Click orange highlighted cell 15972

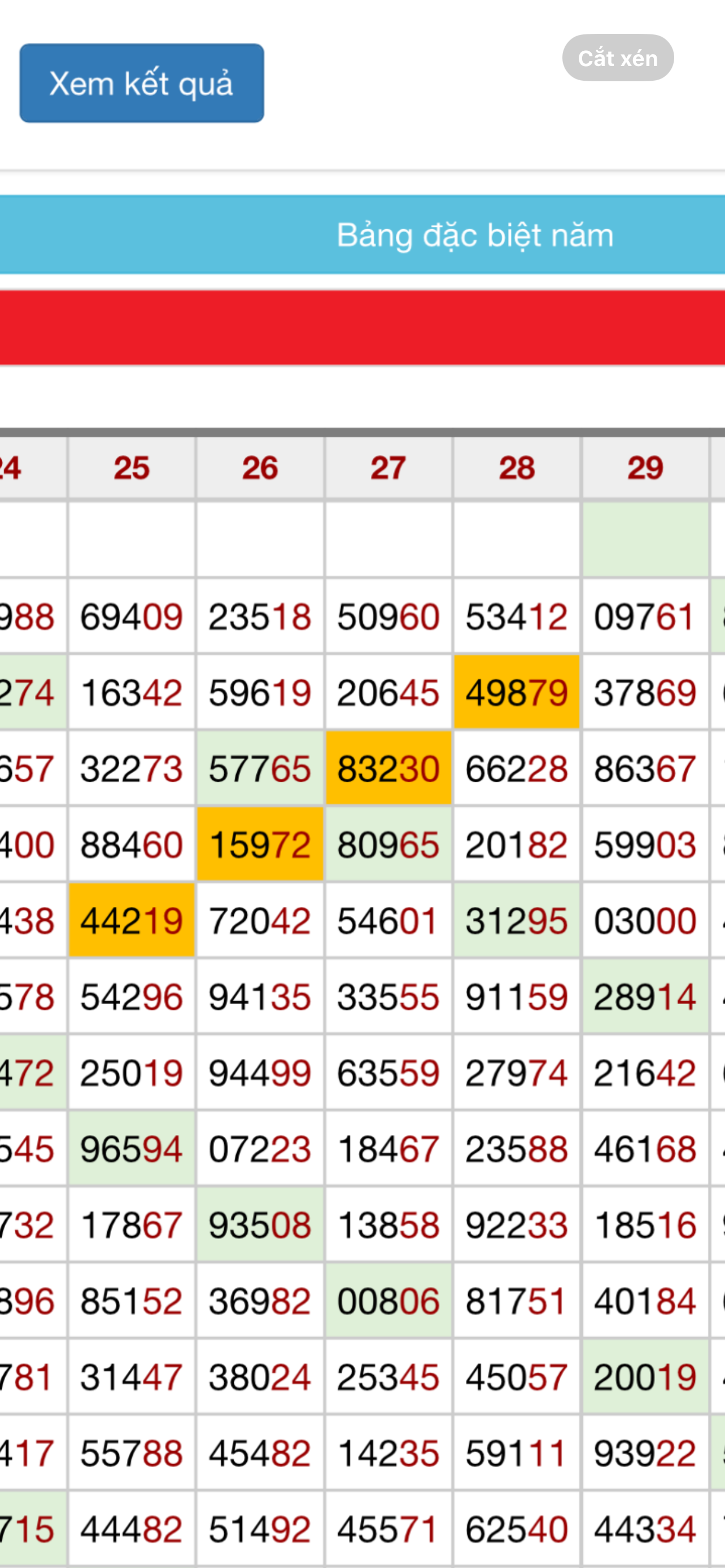[x=260, y=844]
